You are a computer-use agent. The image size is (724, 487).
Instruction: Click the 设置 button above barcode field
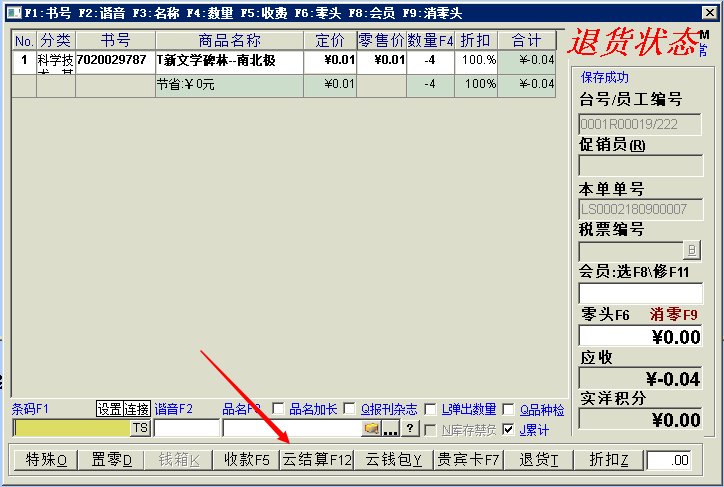point(109,409)
